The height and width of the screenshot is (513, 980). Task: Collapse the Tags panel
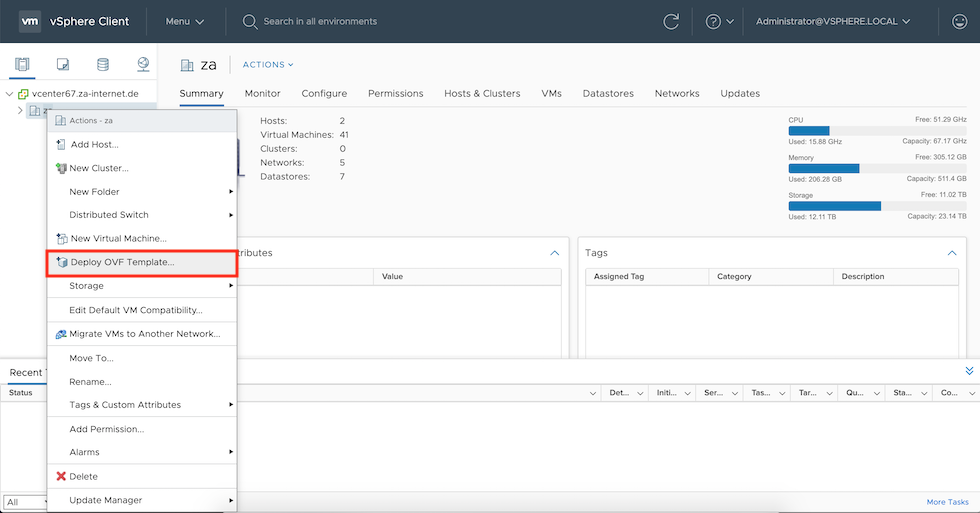(952, 253)
